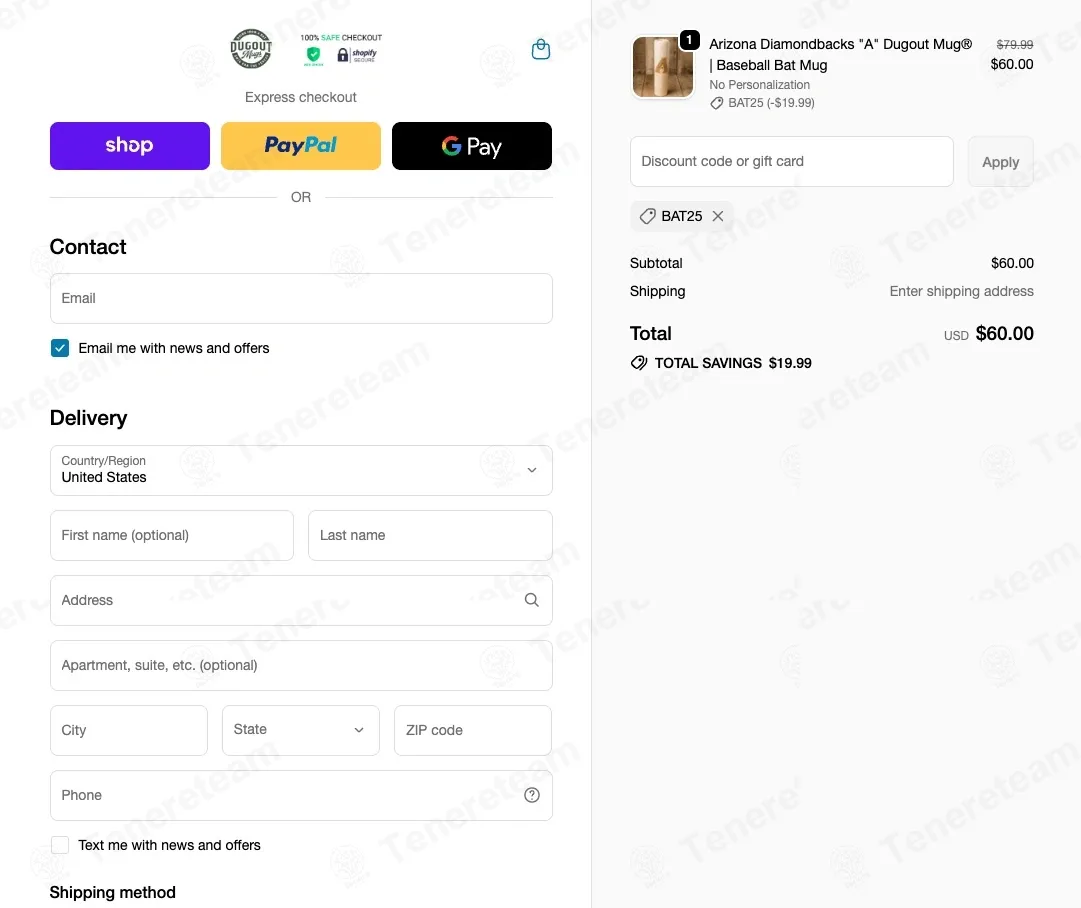This screenshot has height=908, width=1081.
Task: Select the ZIP code input field
Action: point(472,730)
